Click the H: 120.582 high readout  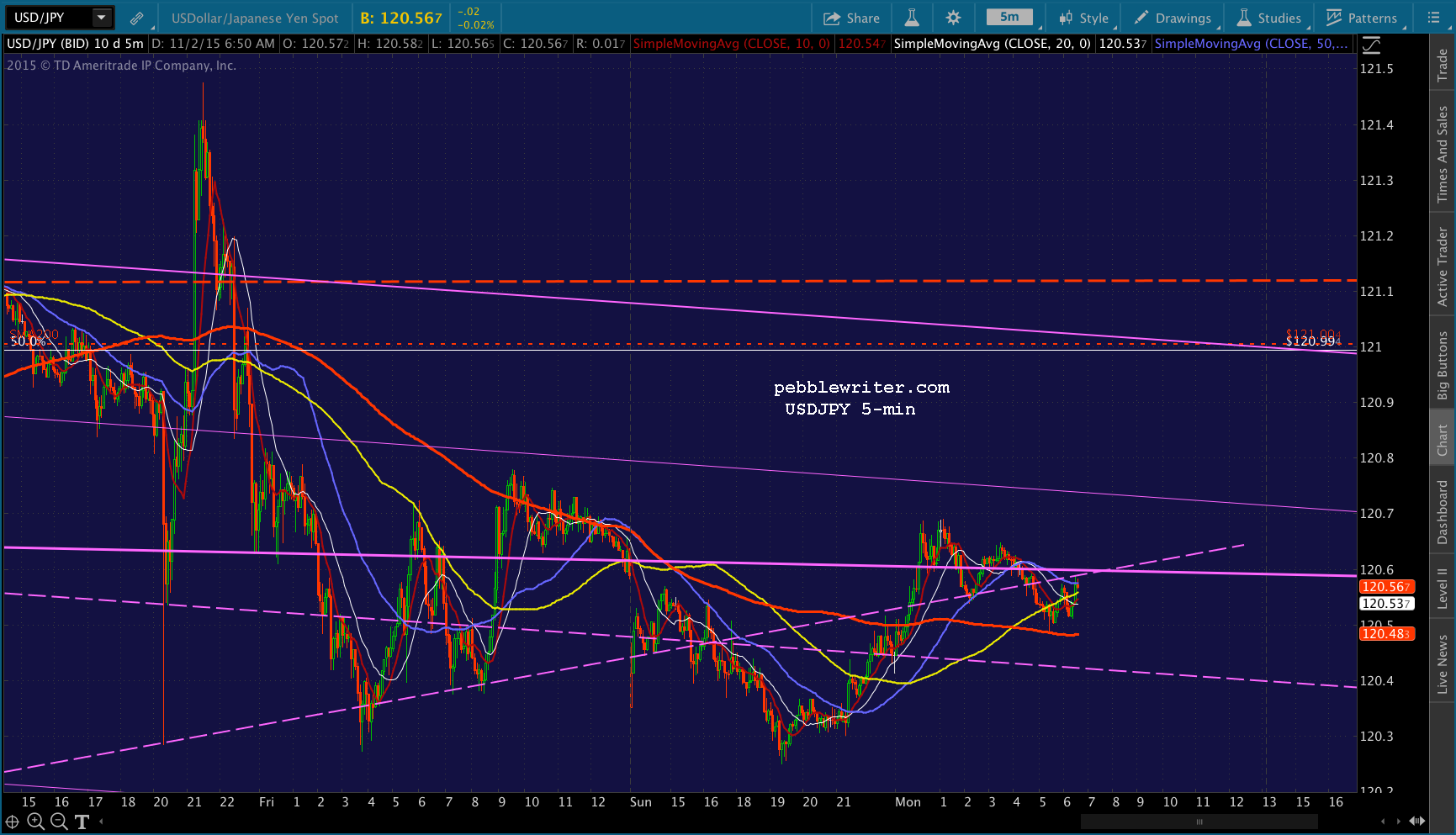point(390,44)
